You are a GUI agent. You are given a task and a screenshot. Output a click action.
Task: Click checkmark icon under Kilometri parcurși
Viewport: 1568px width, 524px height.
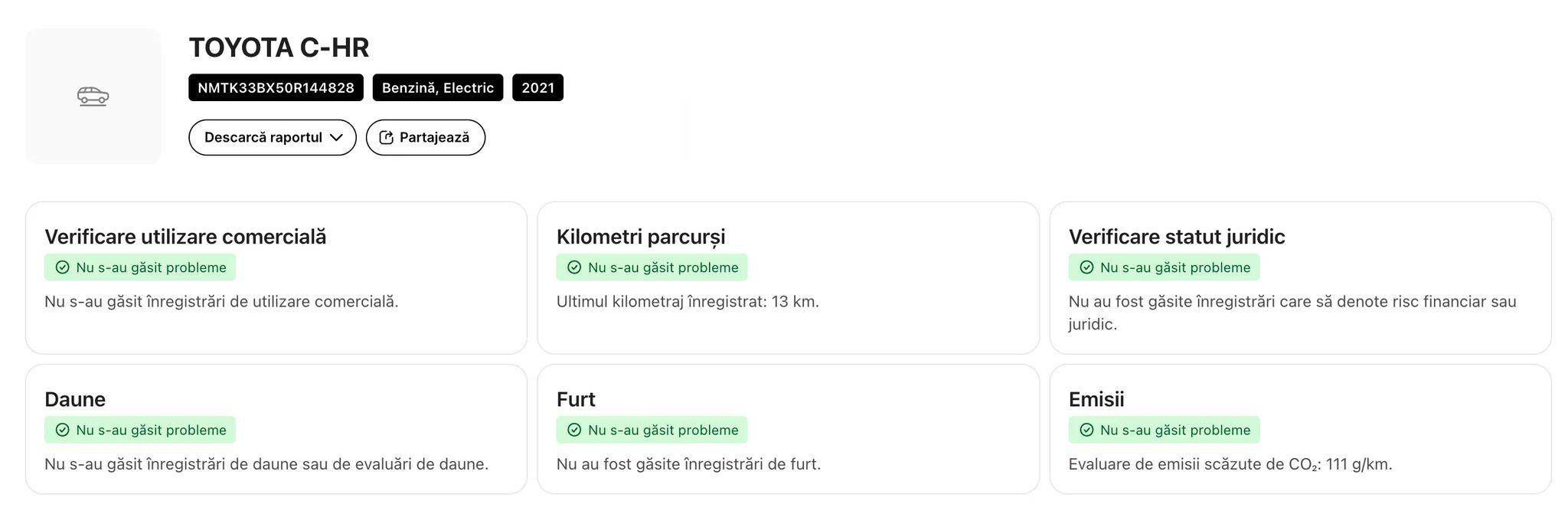coord(574,267)
